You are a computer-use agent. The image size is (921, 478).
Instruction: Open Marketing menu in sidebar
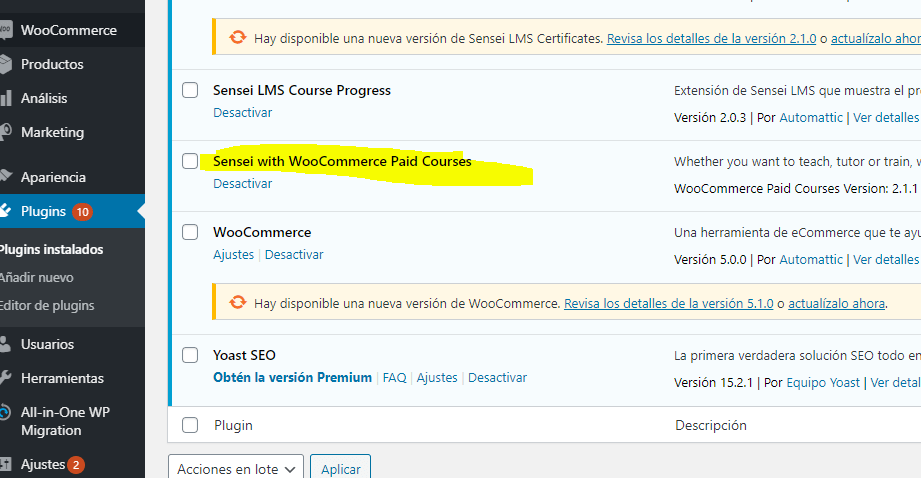[52, 132]
